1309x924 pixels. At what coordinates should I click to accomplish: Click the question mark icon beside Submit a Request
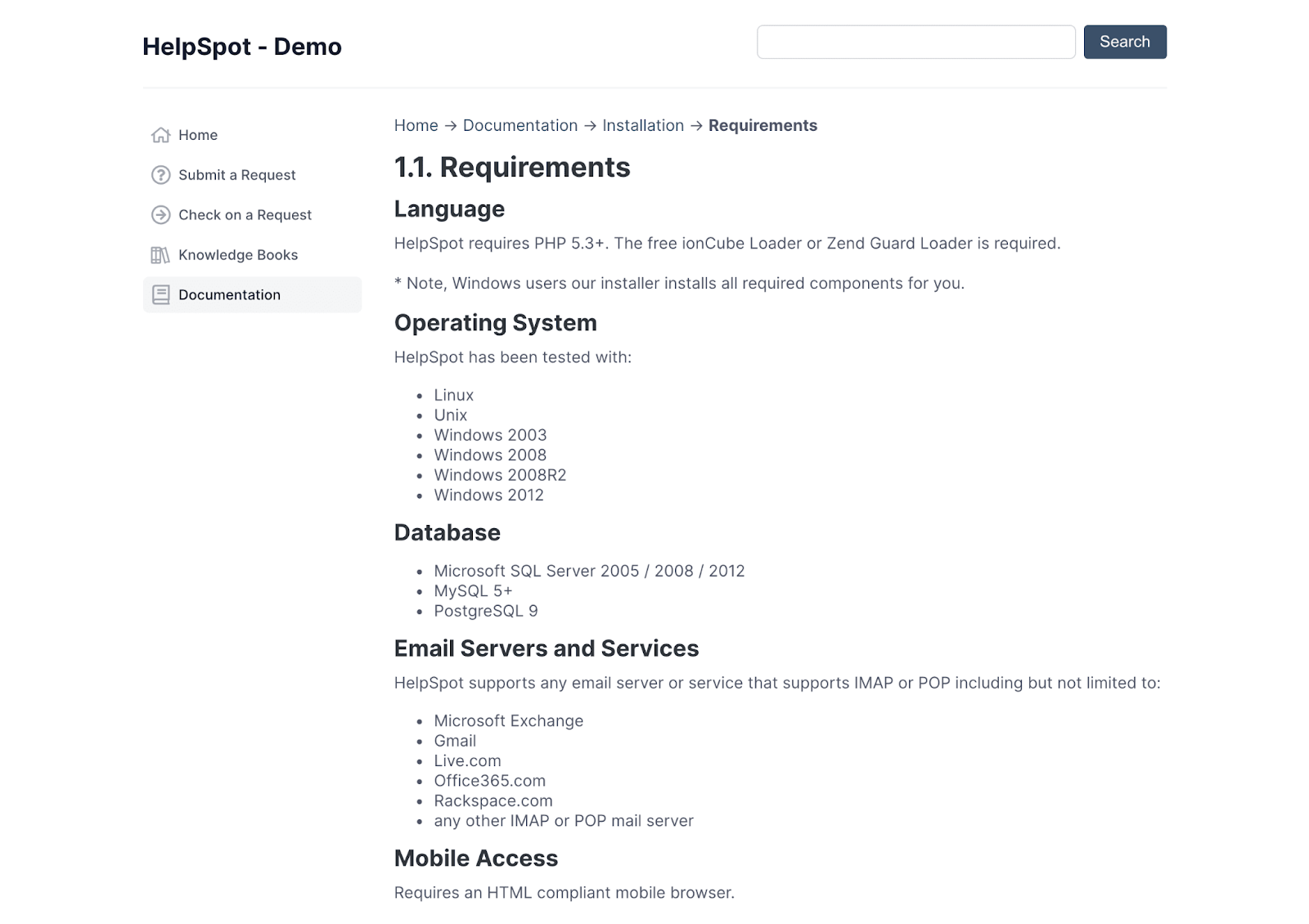click(161, 175)
